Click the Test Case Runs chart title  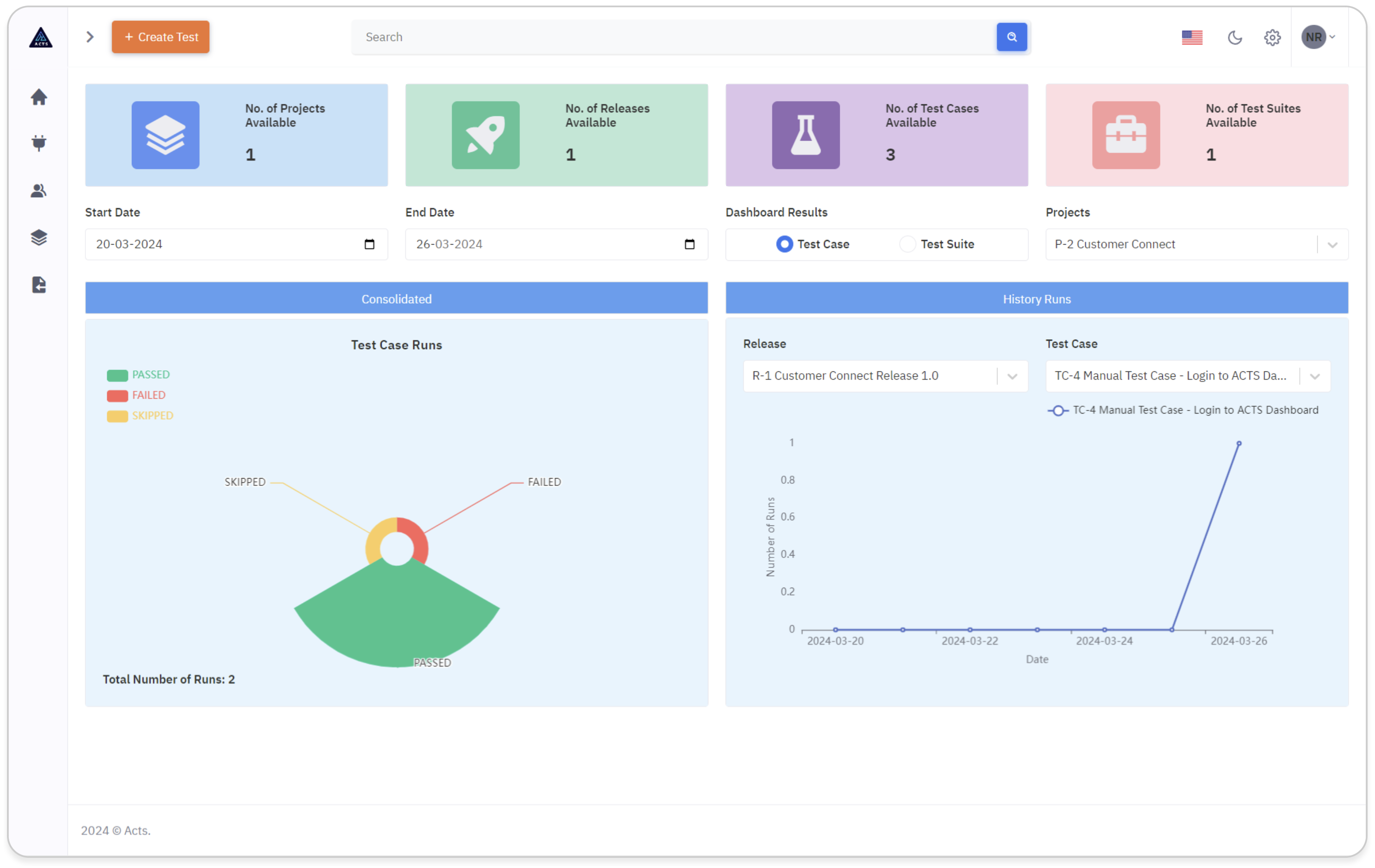(x=396, y=345)
